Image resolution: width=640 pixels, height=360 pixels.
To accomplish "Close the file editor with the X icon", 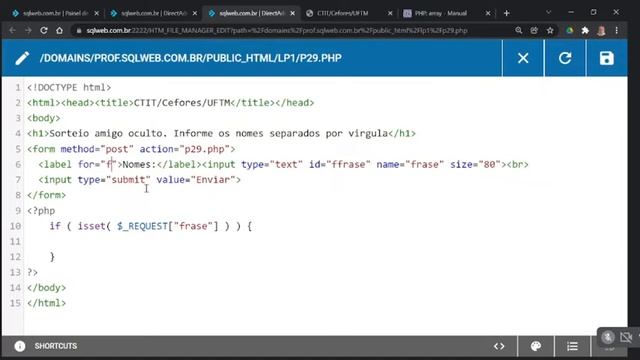I will pos(523,58).
